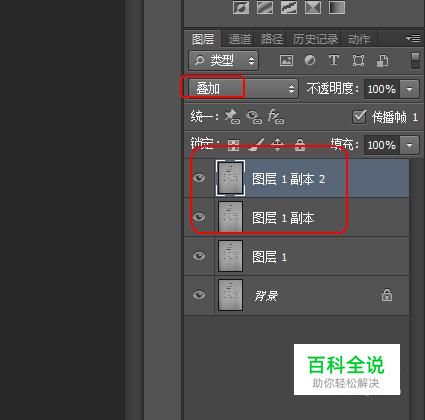Filter by shape layers icon
Image resolution: width=425 pixels, height=420 pixels.
point(358,61)
